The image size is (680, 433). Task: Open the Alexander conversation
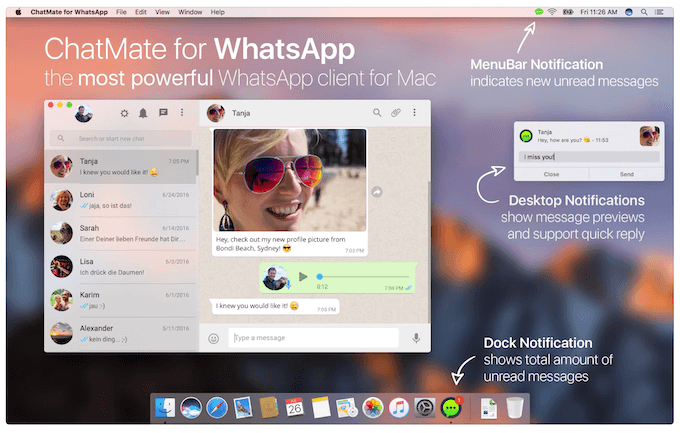121,334
